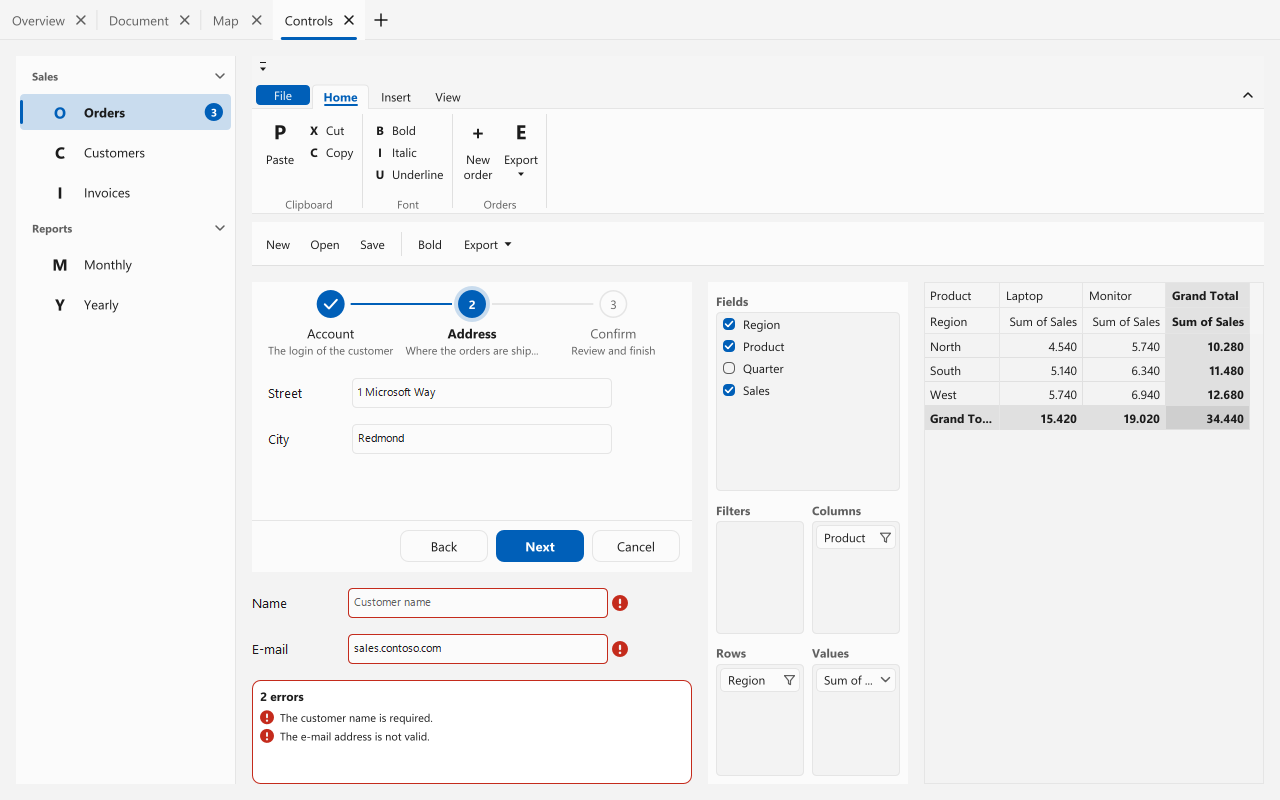Select step 2 Address in the wizard
Screen dimensions: 1280x800
[x=472, y=303]
